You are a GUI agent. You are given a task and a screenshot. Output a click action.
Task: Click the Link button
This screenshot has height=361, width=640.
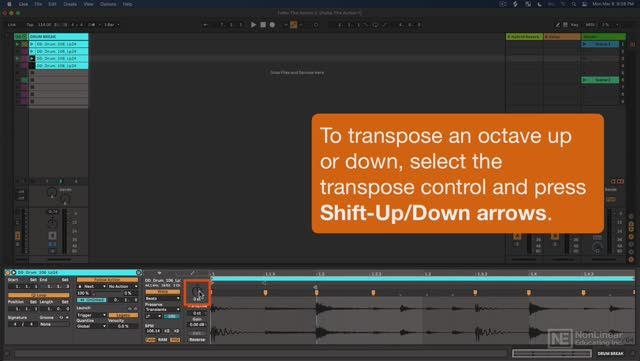pyautogui.click(x=12, y=25)
